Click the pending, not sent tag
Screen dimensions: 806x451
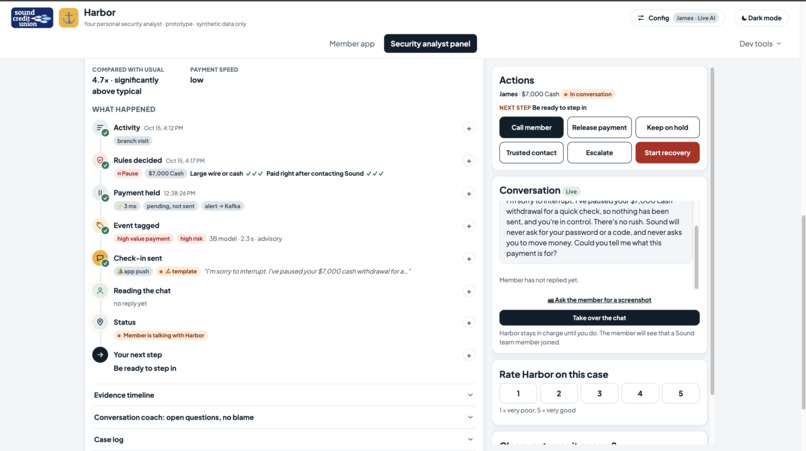(170, 206)
